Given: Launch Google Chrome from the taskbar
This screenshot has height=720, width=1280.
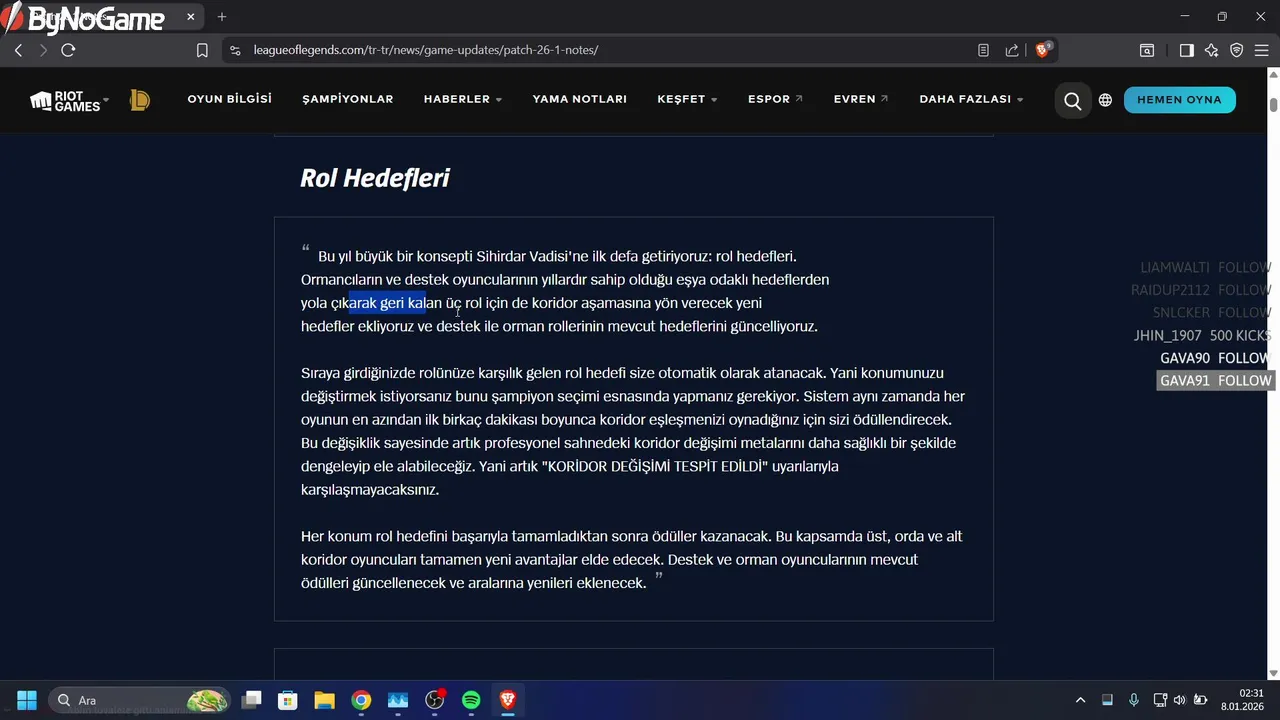Looking at the screenshot, I should point(361,700).
